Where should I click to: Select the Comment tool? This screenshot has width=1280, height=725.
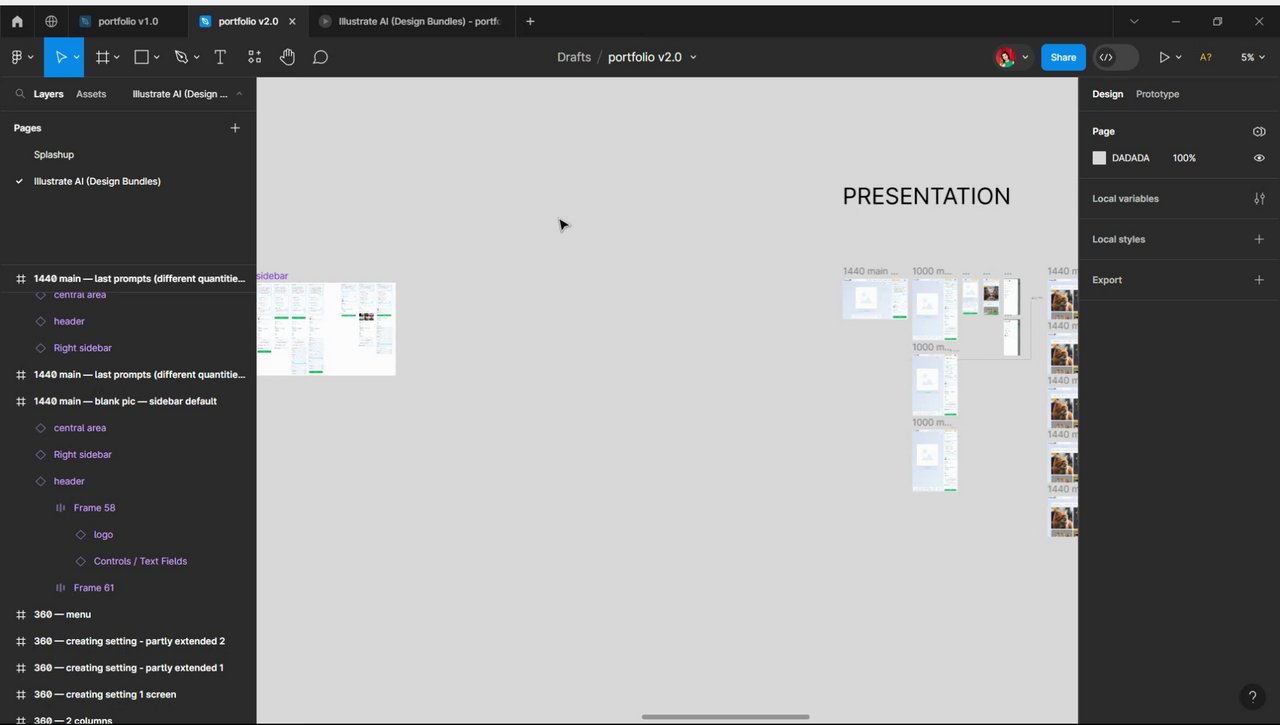320,57
